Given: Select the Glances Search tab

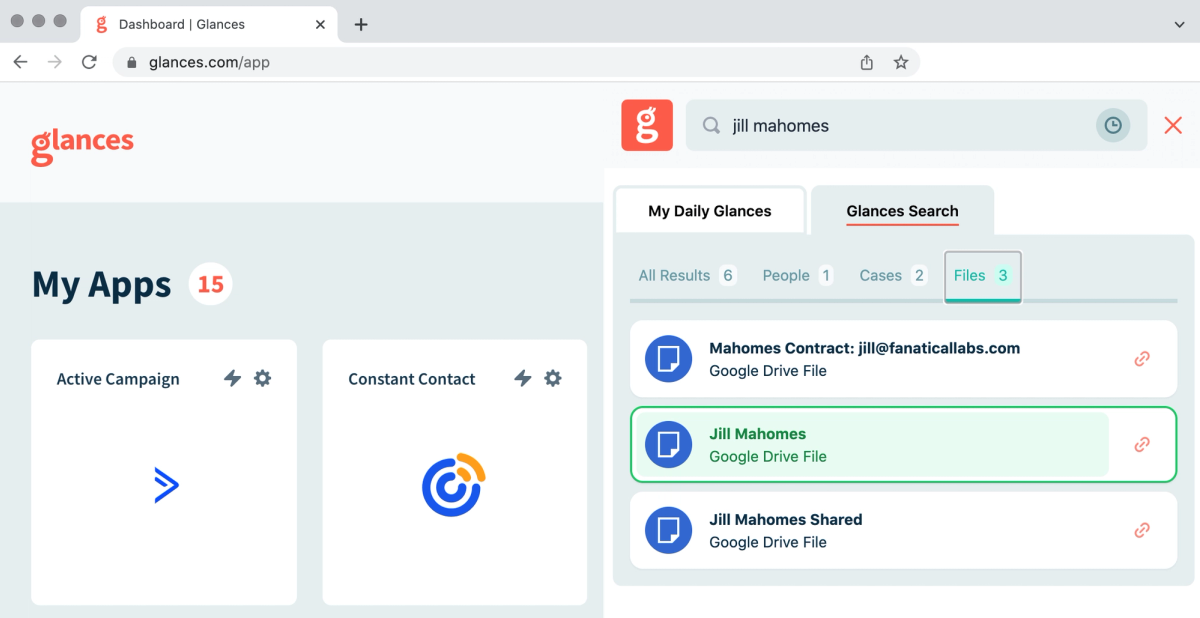Looking at the screenshot, I should pos(902,211).
